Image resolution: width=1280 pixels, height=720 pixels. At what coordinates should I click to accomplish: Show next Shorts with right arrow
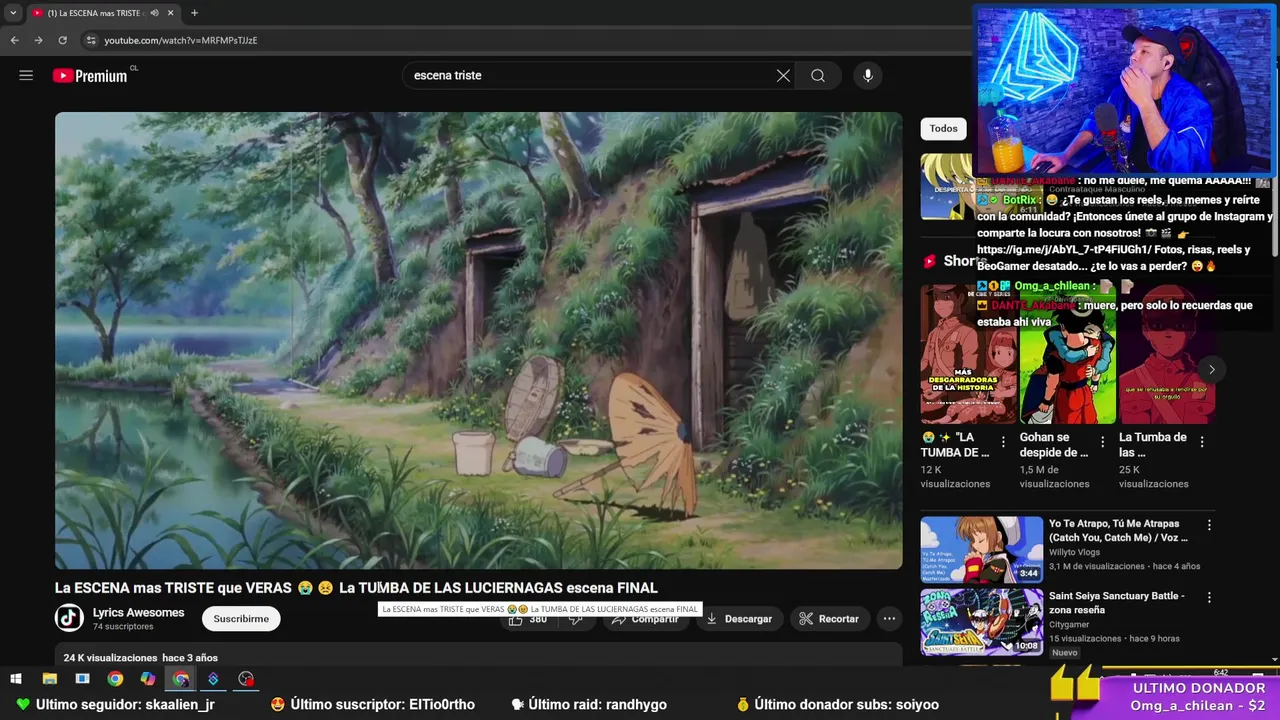pyautogui.click(x=1211, y=369)
